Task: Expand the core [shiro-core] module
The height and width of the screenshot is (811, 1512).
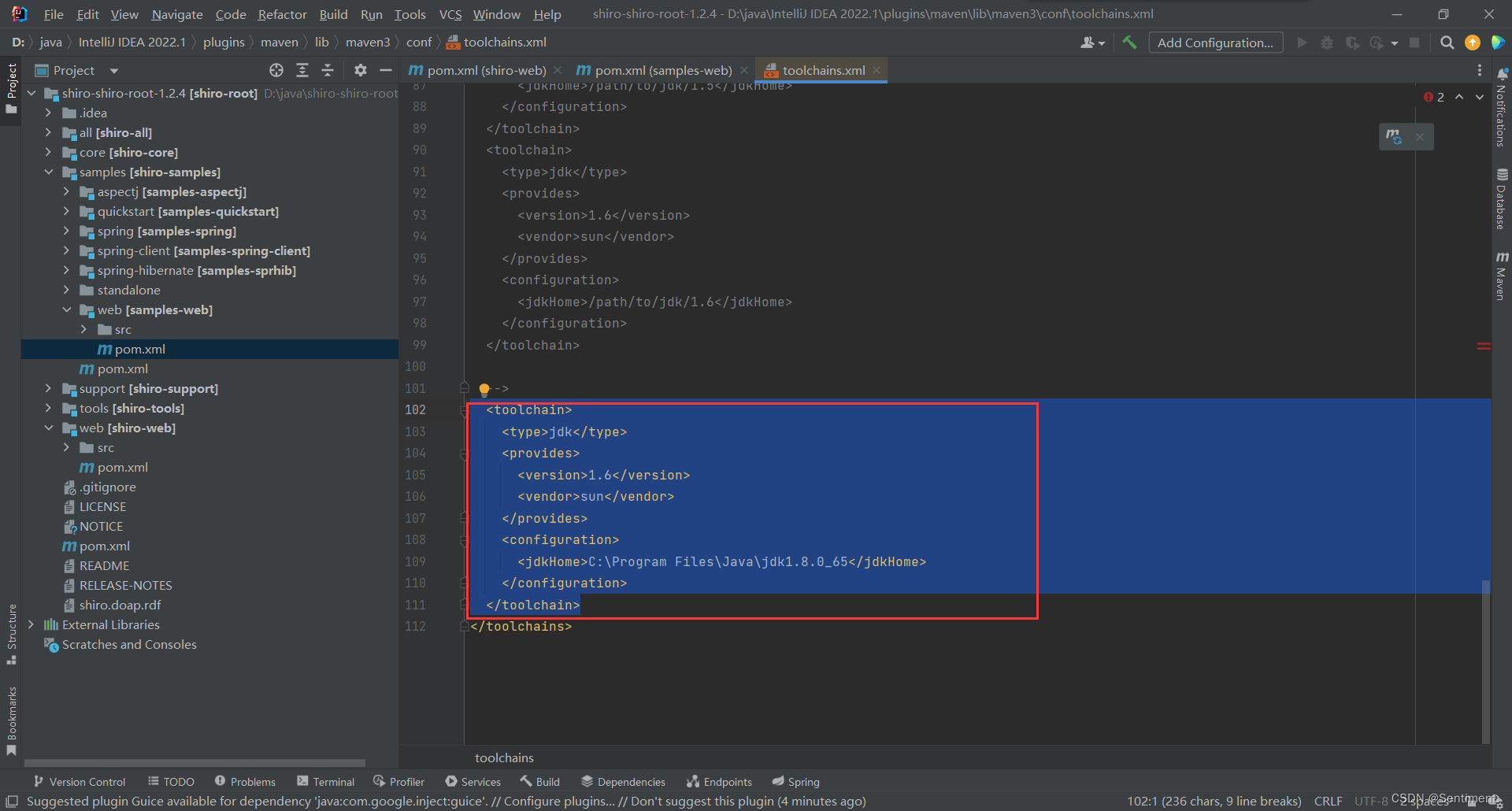Action: [x=49, y=152]
